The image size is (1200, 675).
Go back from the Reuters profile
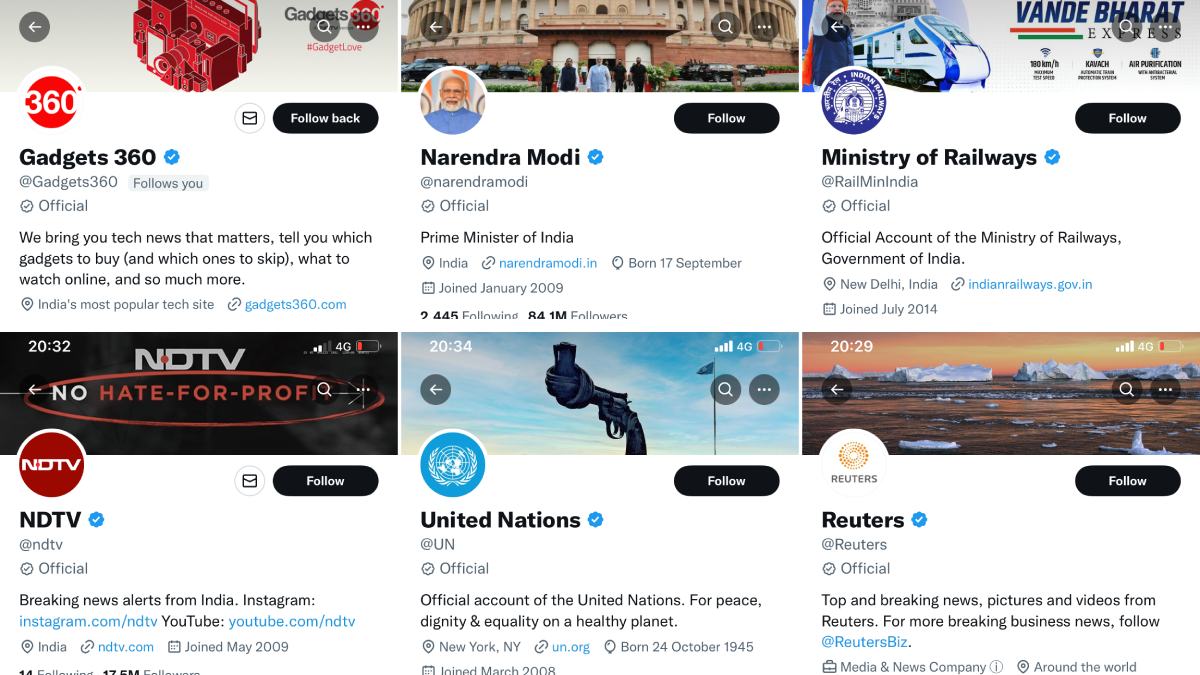tap(837, 389)
